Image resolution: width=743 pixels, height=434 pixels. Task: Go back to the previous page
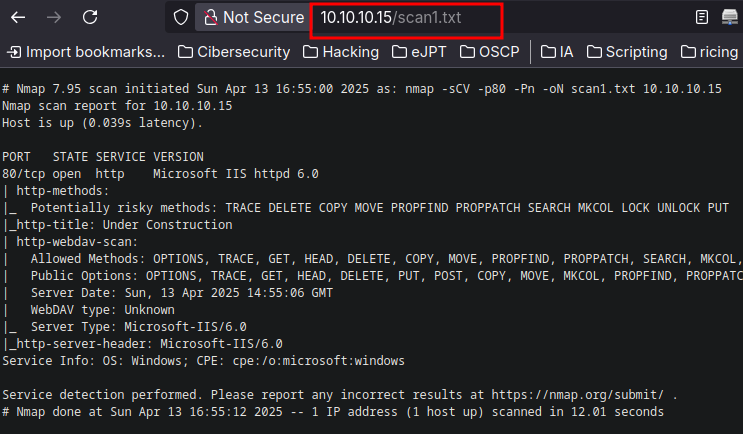[x=18, y=18]
